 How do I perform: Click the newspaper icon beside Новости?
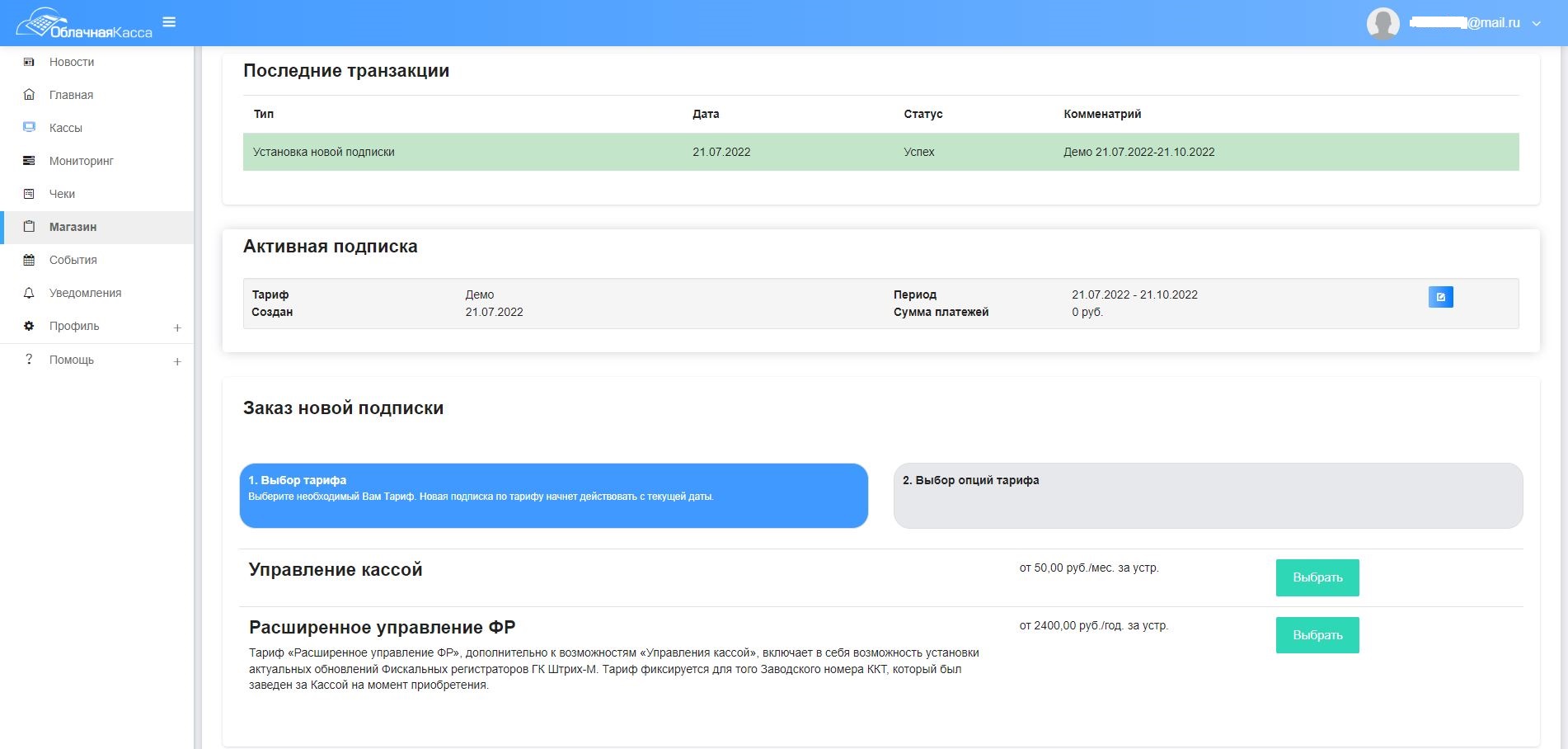tap(29, 62)
